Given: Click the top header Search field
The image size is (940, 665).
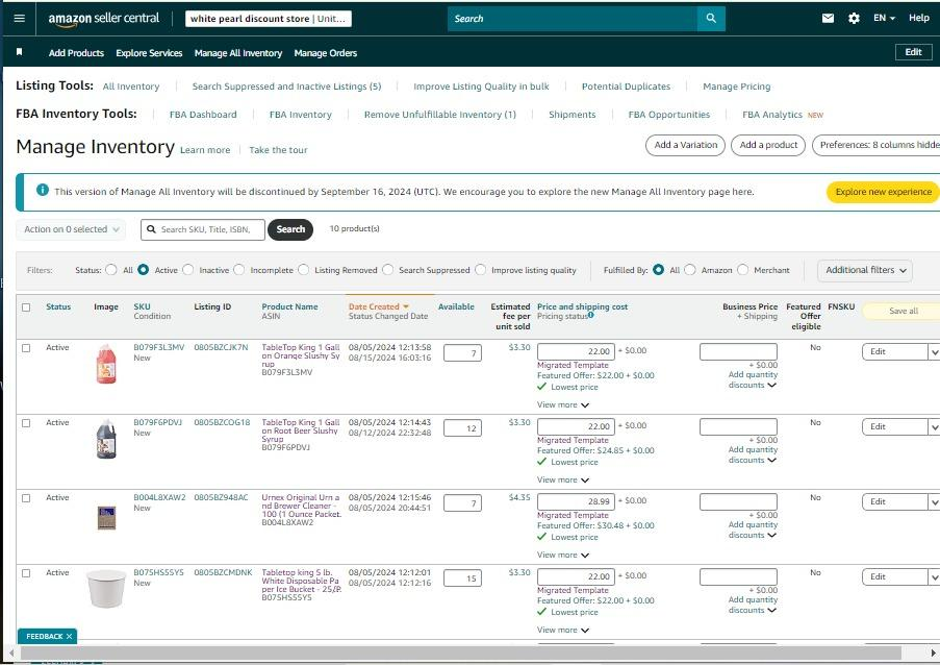Looking at the screenshot, I should click(x=573, y=19).
